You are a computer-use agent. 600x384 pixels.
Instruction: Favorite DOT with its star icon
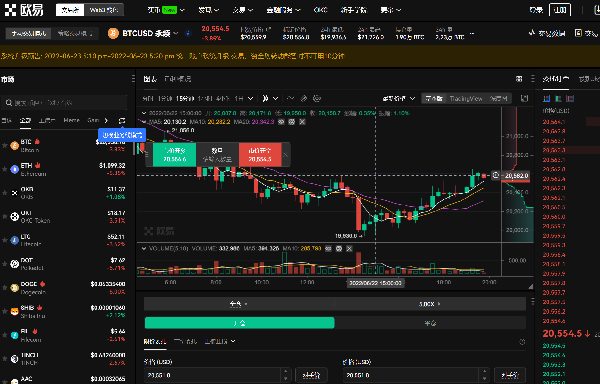[x=5, y=264]
